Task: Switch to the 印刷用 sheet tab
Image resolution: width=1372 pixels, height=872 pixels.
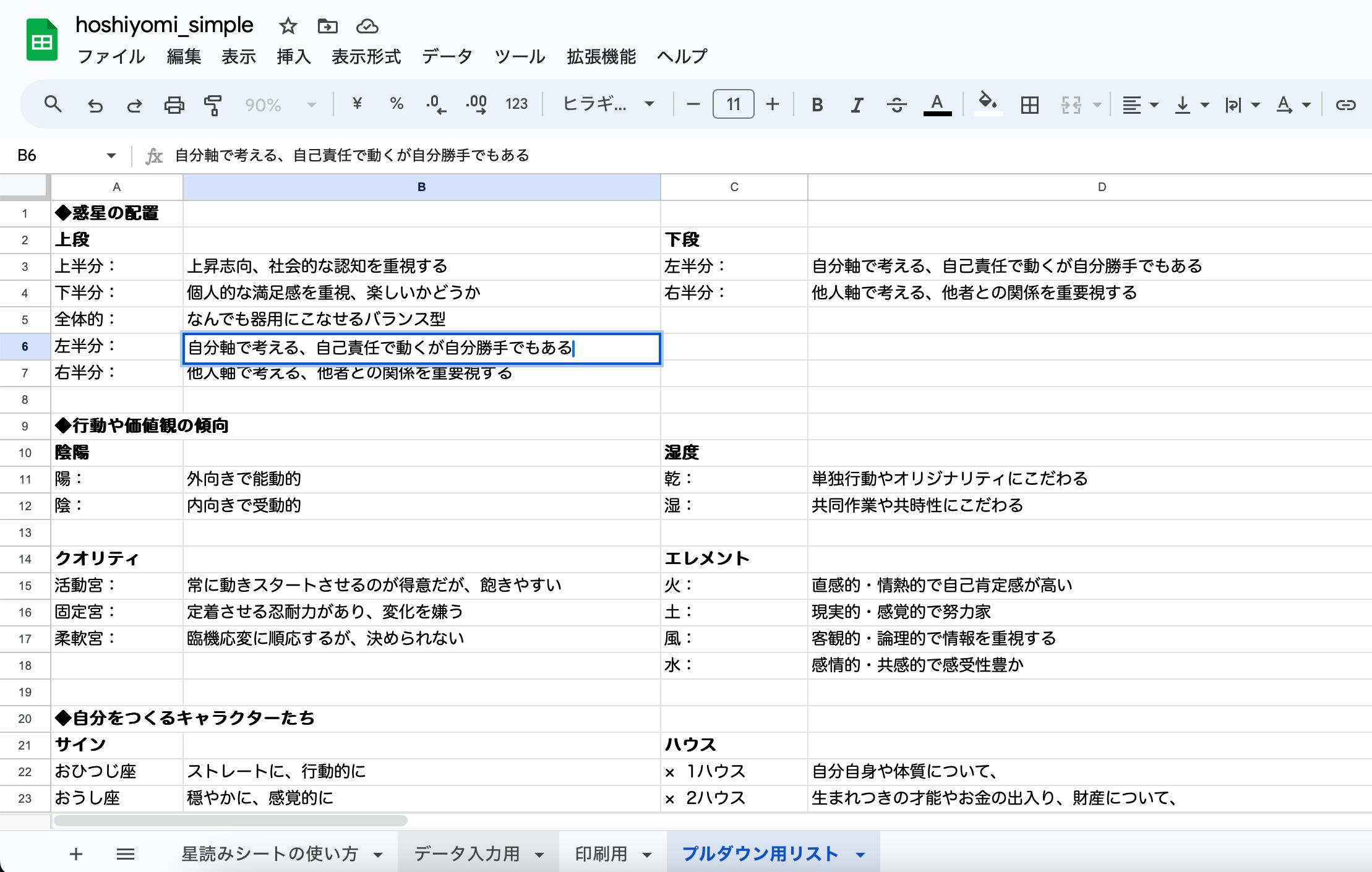Action: (601, 854)
